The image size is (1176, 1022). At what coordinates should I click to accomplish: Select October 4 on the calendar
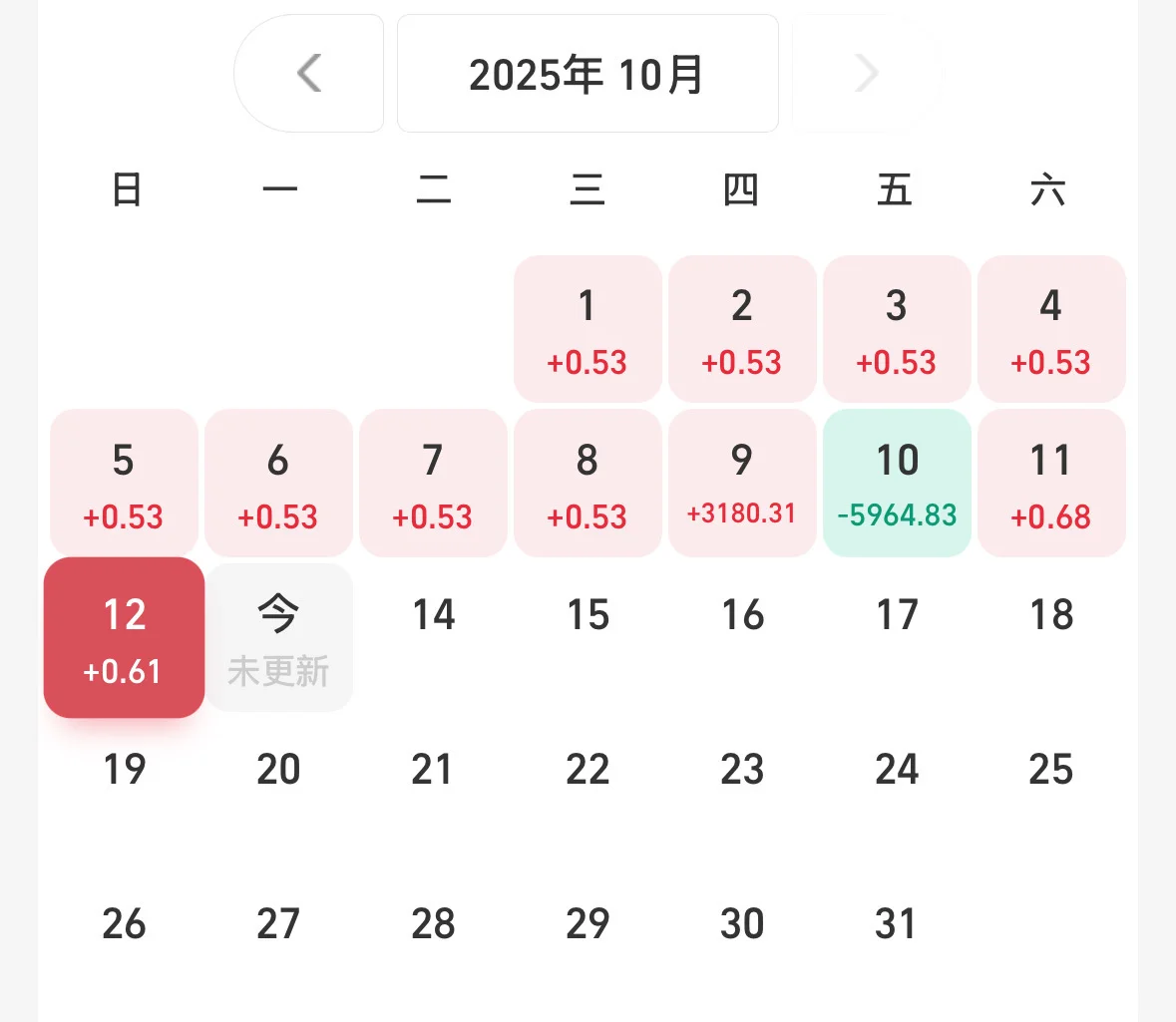(x=1051, y=329)
